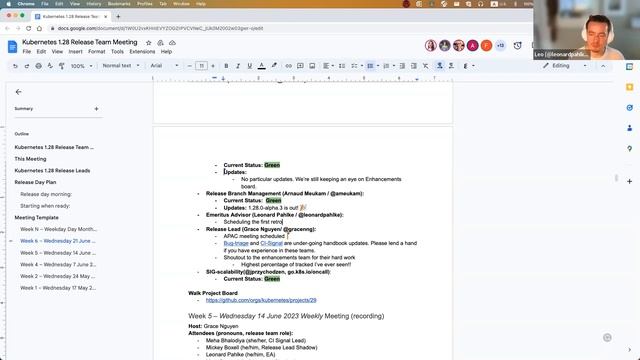The image size is (640, 360).
Task: Click the Google Docs home logo
Action: (x=12, y=47)
